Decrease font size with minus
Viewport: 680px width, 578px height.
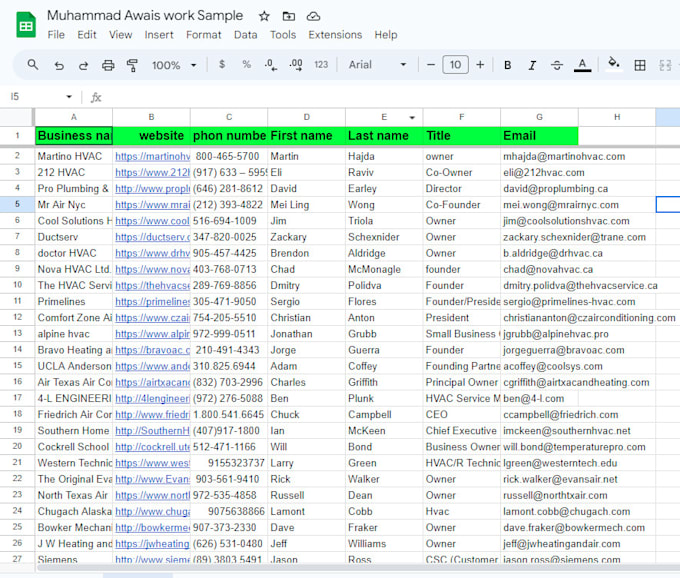click(431, 65)
